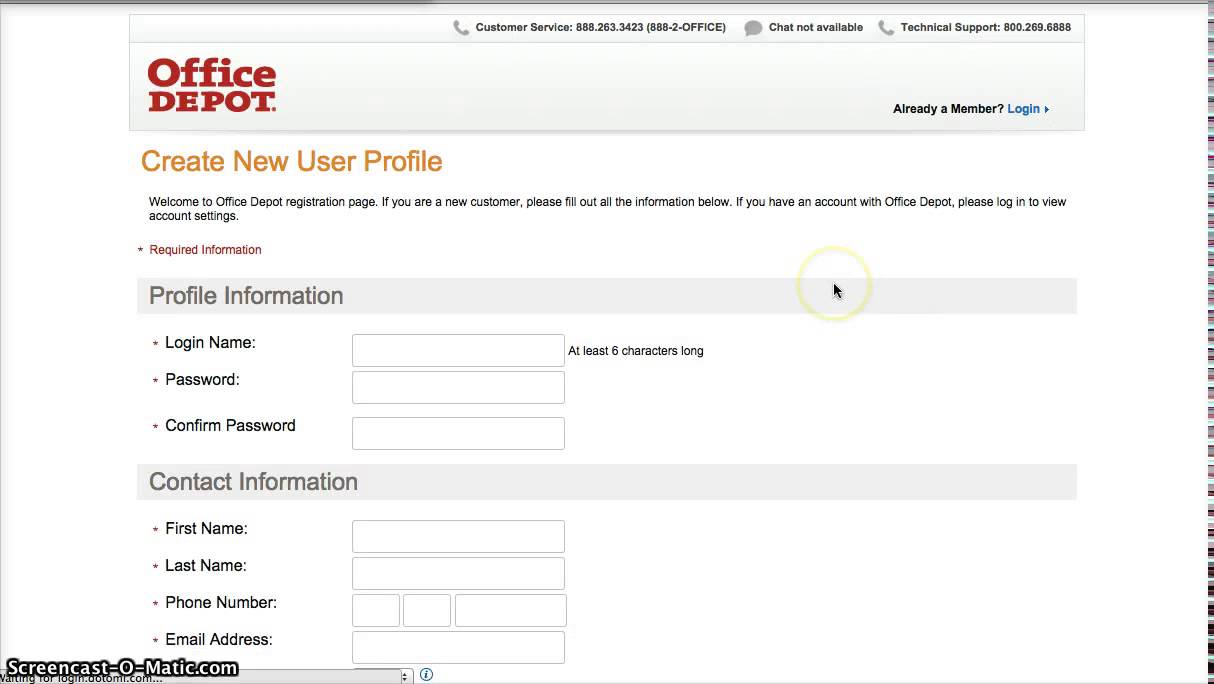The height and width of the screenshot is (684, 1214).
Task: Focus the Confirm Password field
Action: 458,433
